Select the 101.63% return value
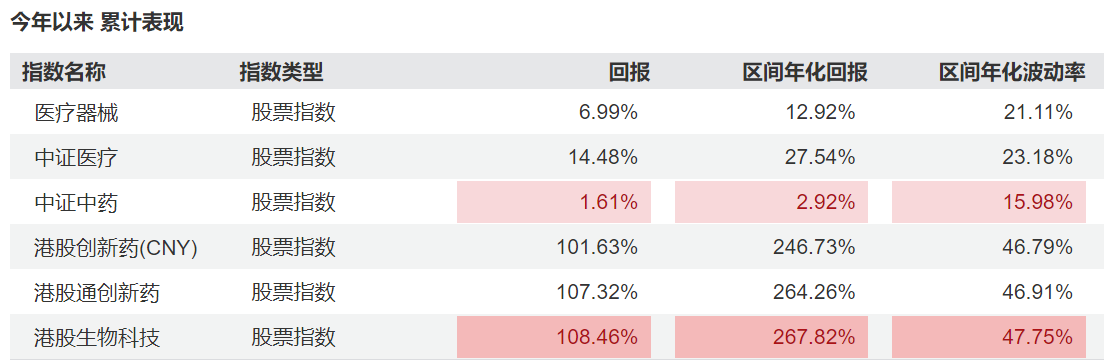This screenshot has height=364, width=1104. [x=597, y=248]
